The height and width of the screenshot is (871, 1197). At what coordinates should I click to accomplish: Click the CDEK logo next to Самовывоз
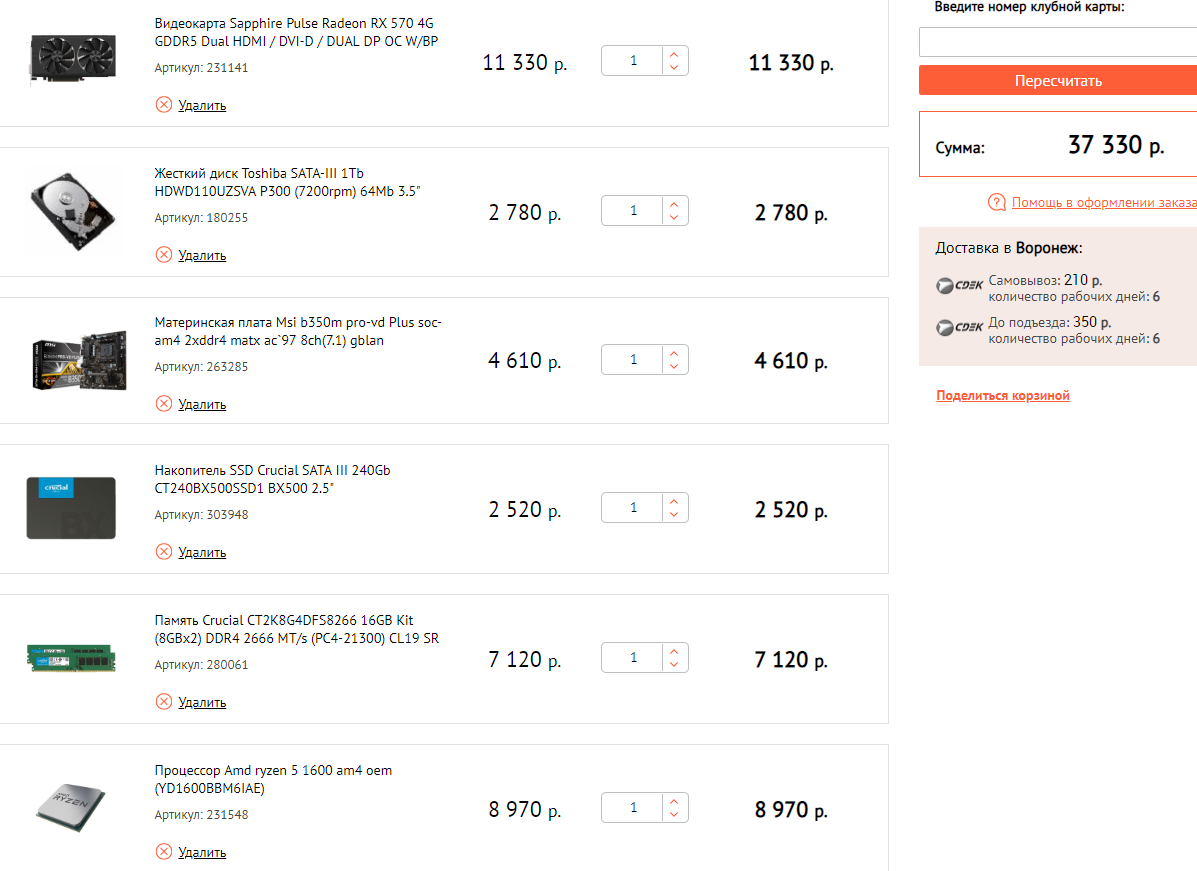tap(960, 287)
